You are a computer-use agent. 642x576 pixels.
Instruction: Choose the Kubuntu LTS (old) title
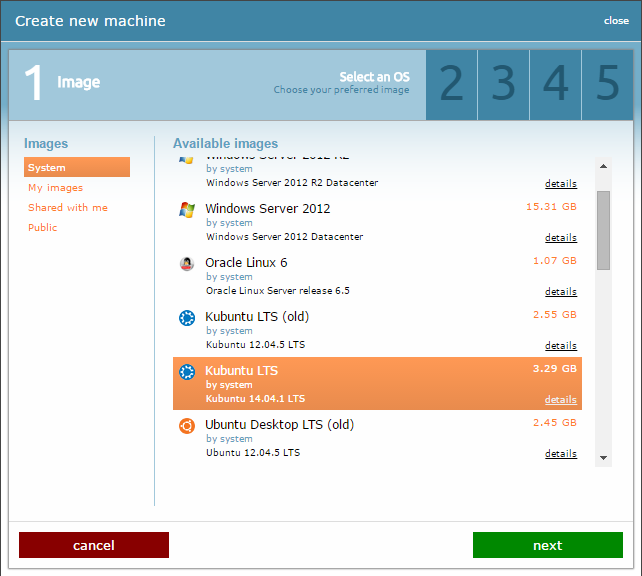257,316
